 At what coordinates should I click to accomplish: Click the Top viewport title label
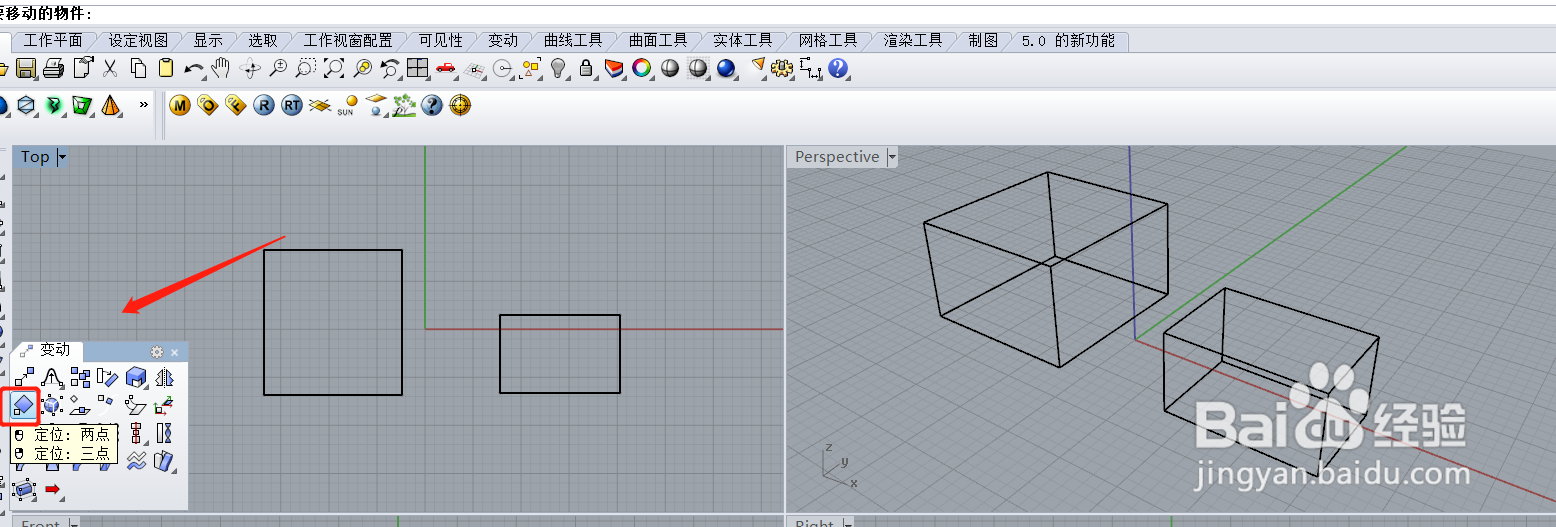pos(35,157)
